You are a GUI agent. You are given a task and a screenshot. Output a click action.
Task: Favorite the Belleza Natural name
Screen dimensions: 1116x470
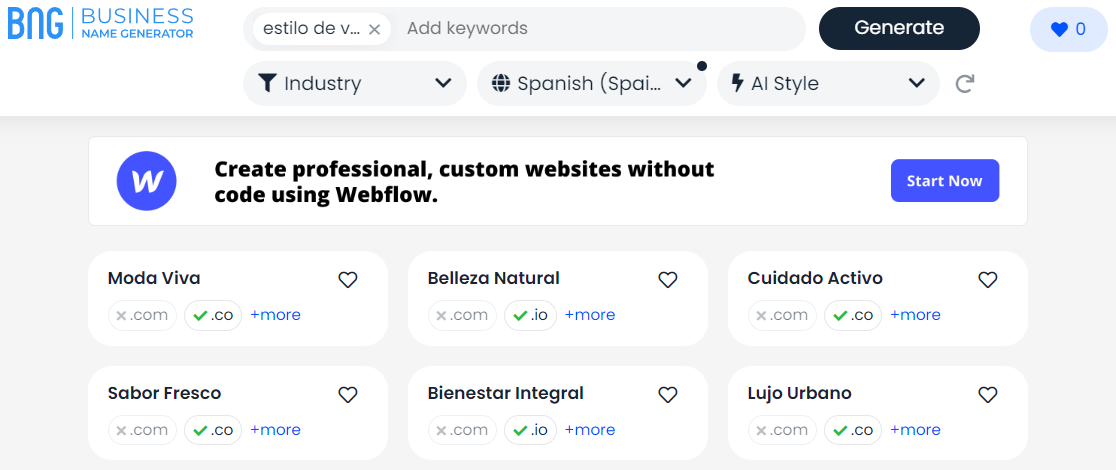tap(668, 280)
